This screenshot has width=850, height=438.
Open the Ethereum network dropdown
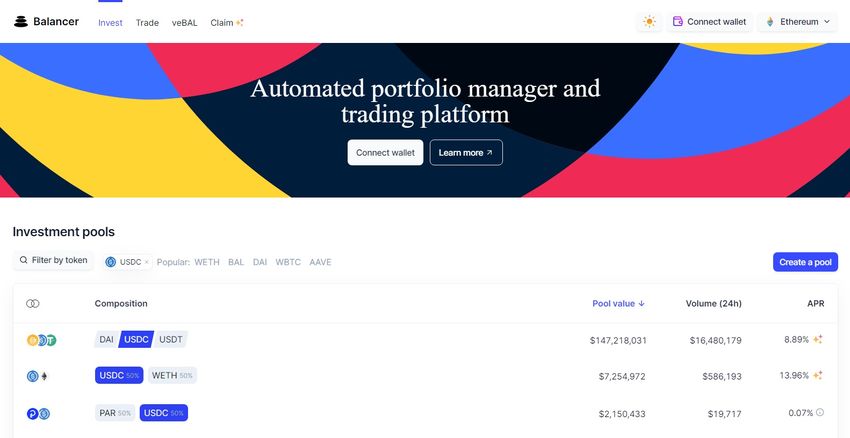coord(797,22)
